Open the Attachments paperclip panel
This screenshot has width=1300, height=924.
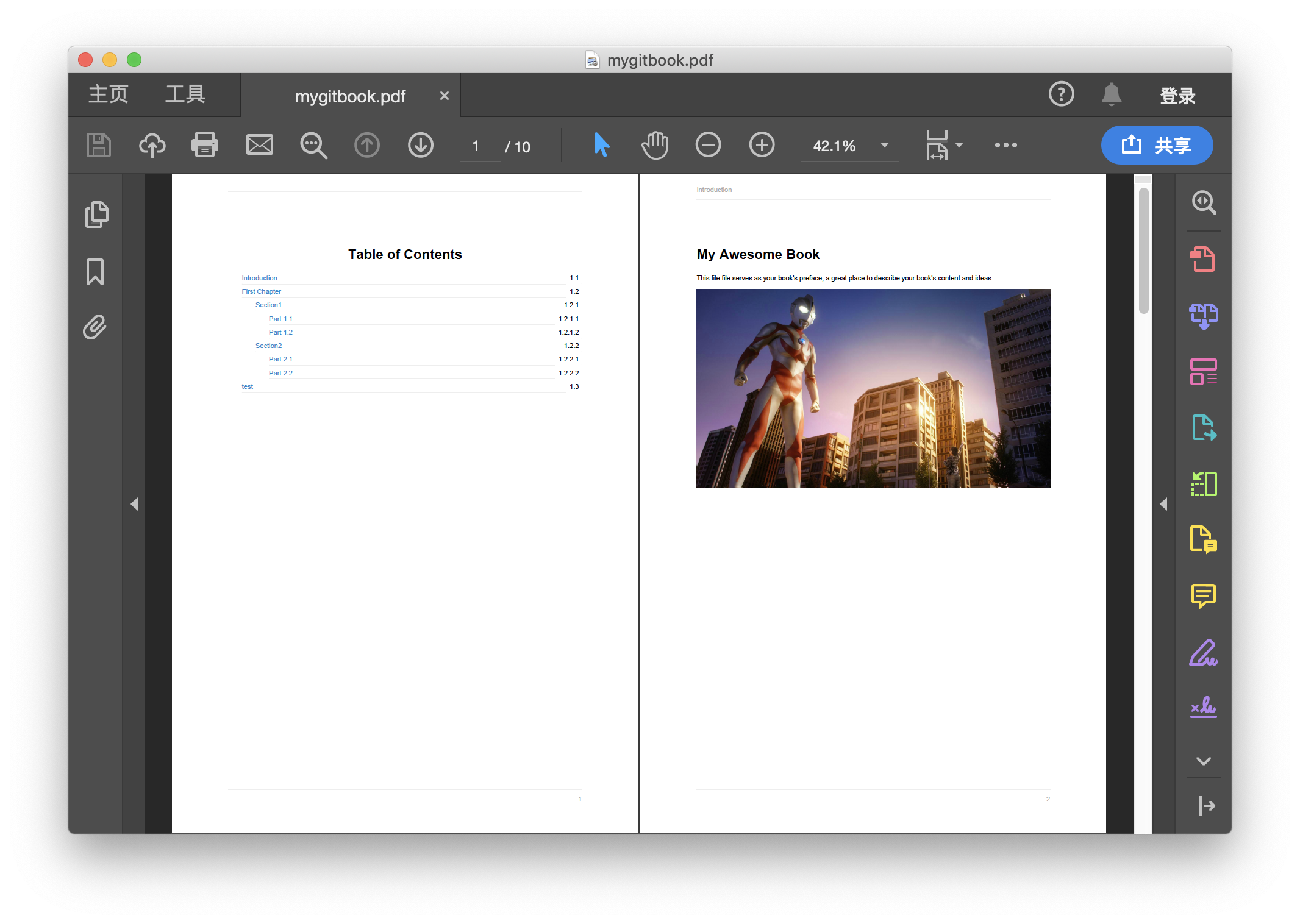click(95, 327)
